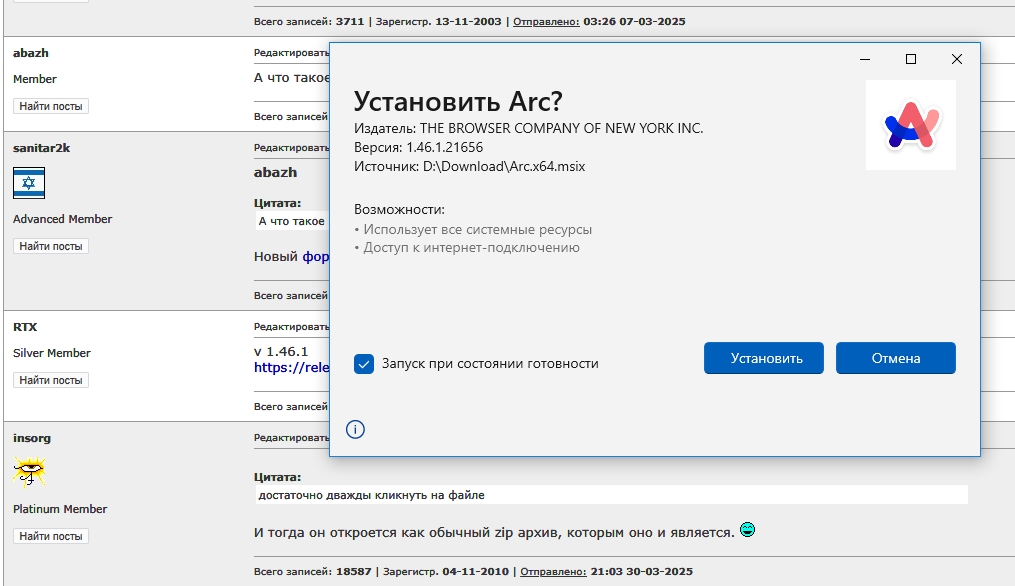This screenshot has width=1015, height=586.
Task: Click Advanced Member rank label
Action: (x=62, y=219)
